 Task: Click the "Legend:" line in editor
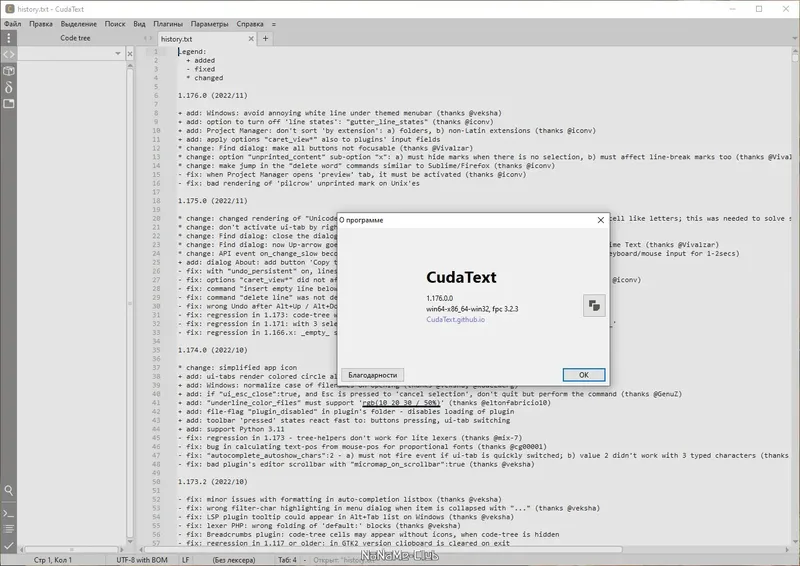coord(192,52)
